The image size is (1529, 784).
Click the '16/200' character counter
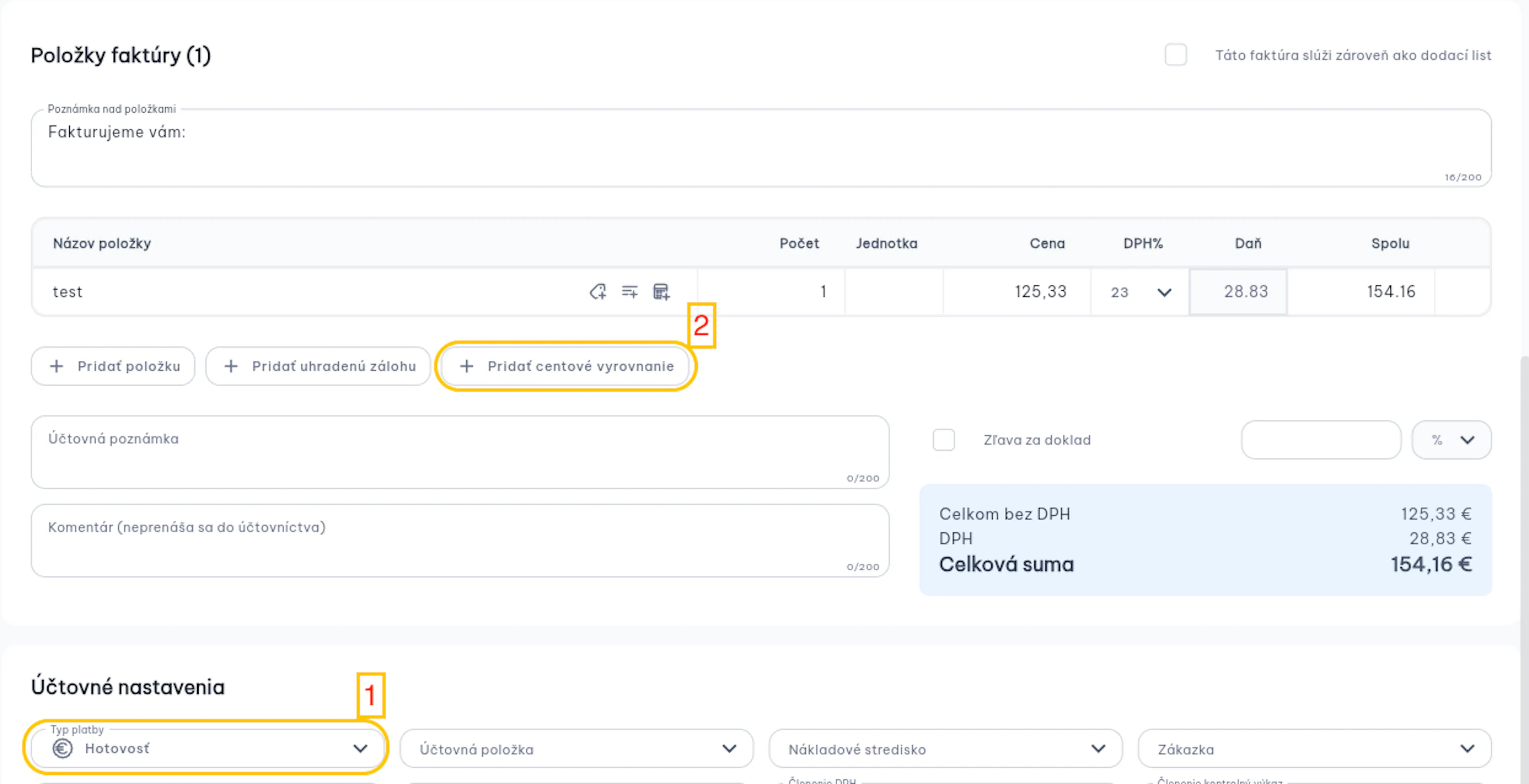(x=1463, y=177)
